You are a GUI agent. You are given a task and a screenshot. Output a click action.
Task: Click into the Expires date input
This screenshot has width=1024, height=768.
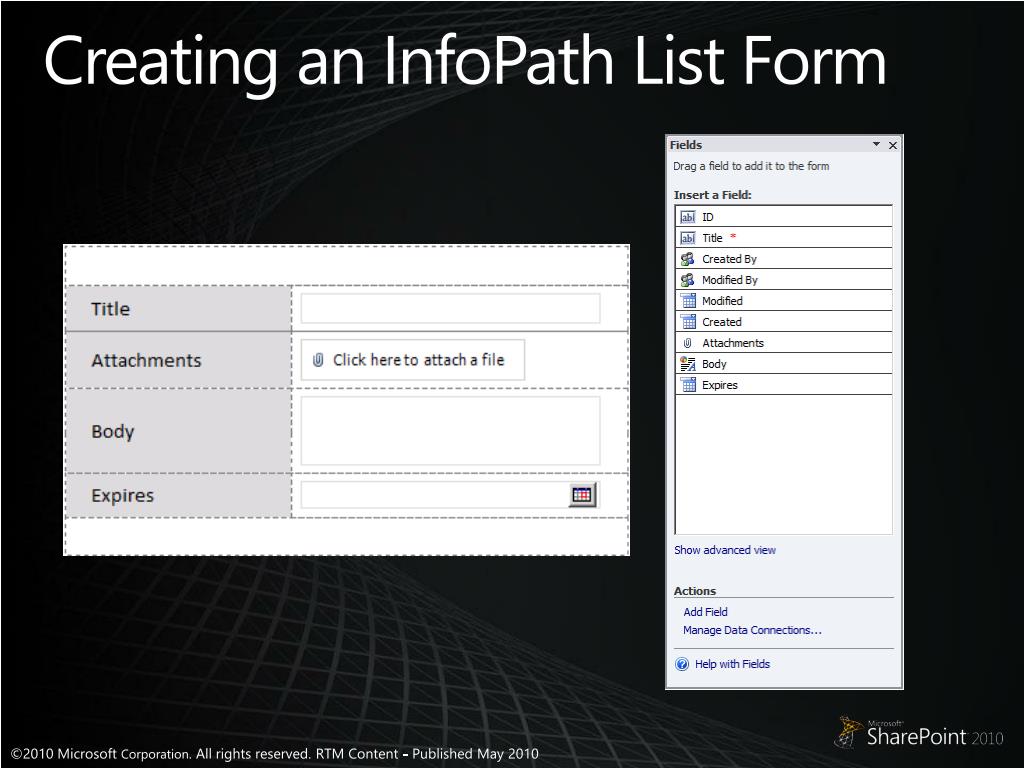434,495
